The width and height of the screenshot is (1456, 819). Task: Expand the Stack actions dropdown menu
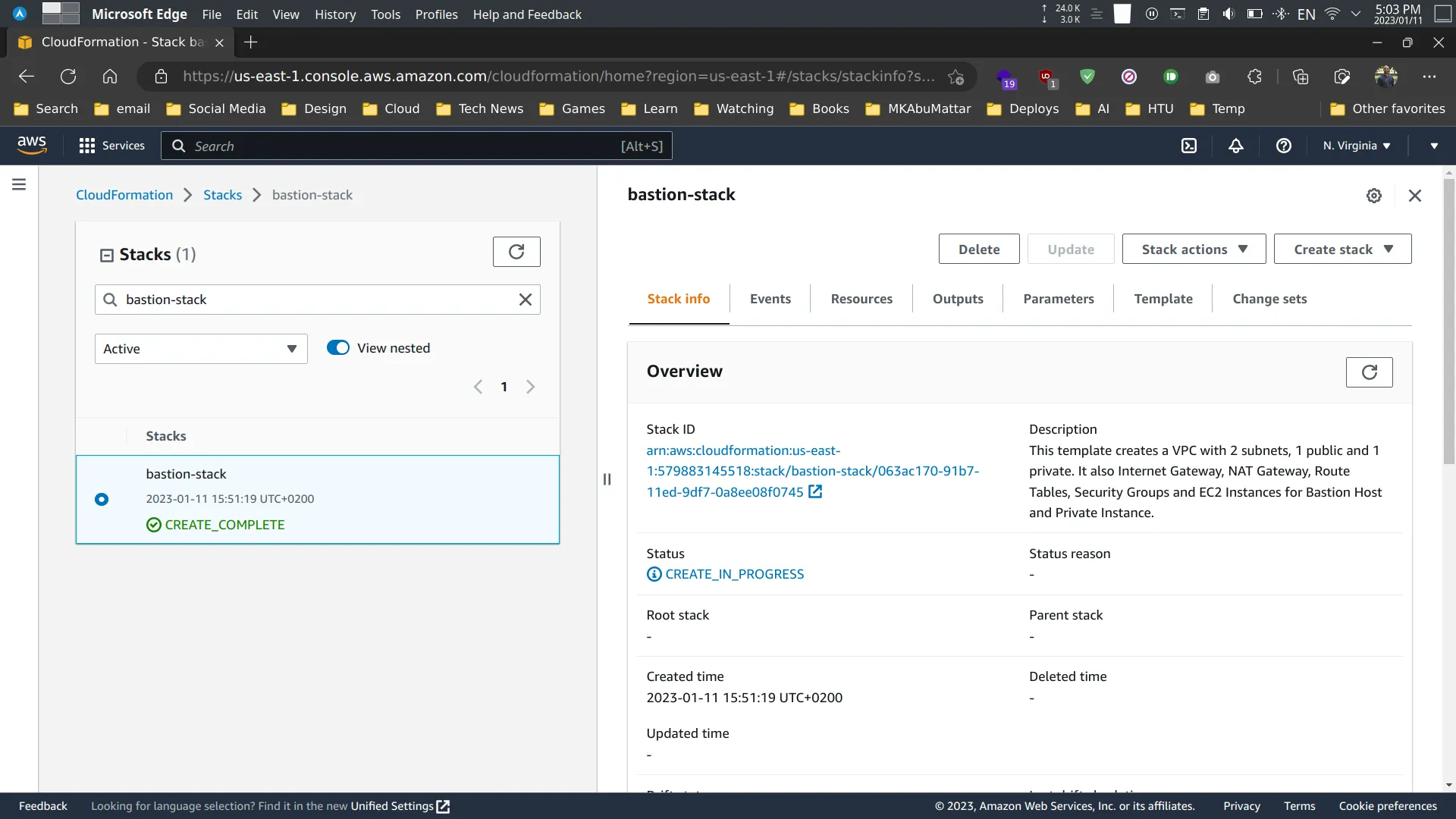(x=1194, y=248)
